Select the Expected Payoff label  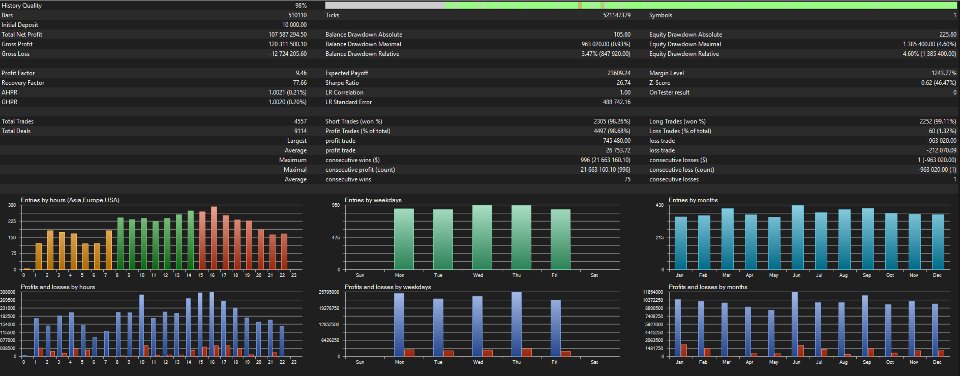347,73
